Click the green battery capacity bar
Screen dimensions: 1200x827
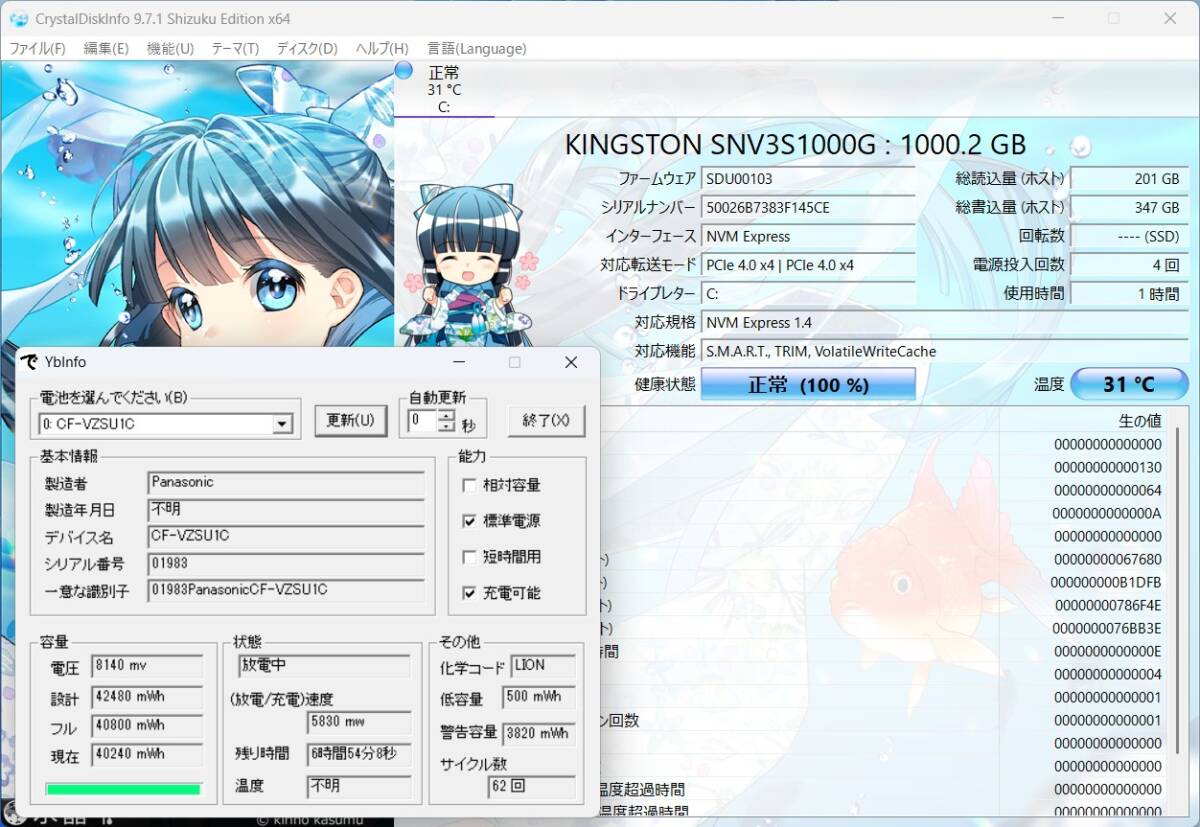(122, 789)
